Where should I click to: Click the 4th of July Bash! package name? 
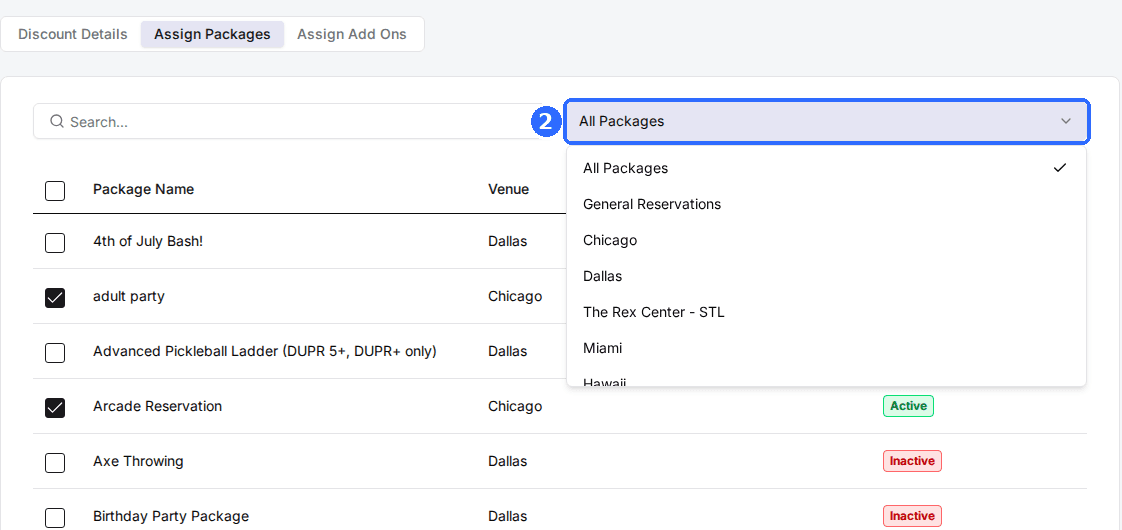(148, 241)
